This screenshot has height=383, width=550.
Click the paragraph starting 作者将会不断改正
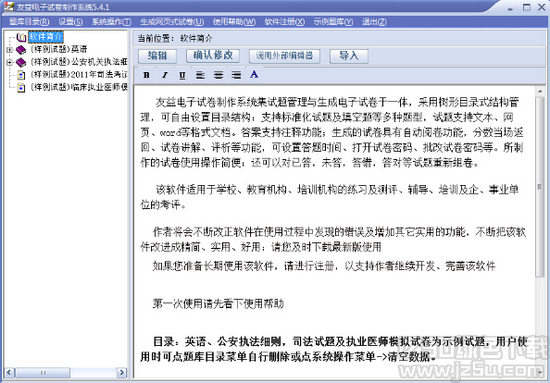(x=333, y=240)
